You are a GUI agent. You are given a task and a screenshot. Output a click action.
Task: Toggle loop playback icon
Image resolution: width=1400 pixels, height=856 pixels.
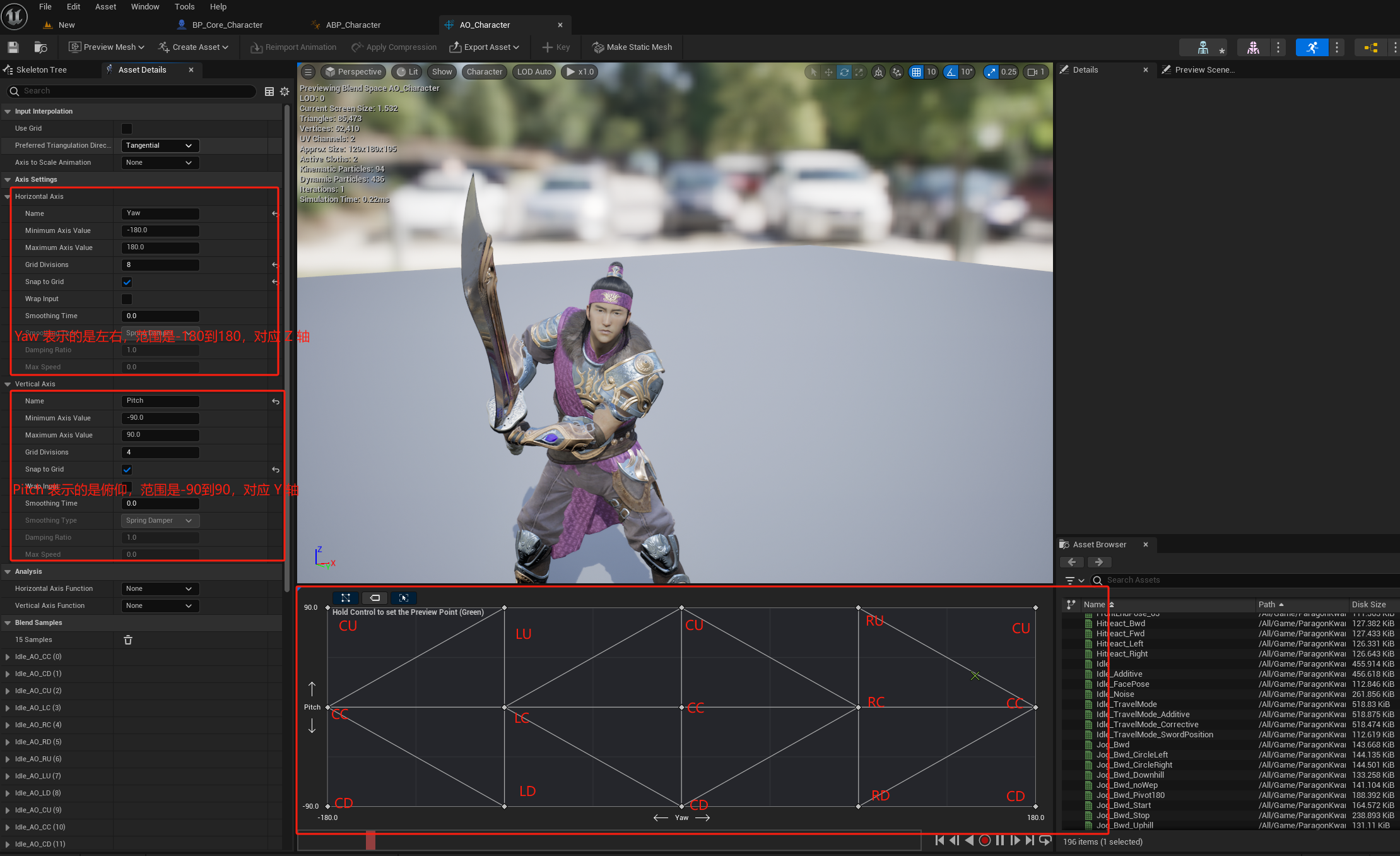[1045, 840]
